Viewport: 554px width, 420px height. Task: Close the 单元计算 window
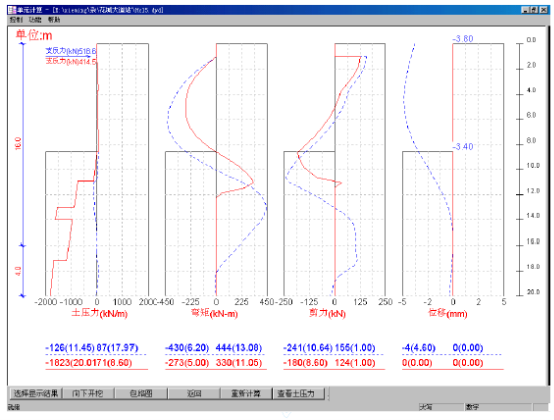click(543, 10)
